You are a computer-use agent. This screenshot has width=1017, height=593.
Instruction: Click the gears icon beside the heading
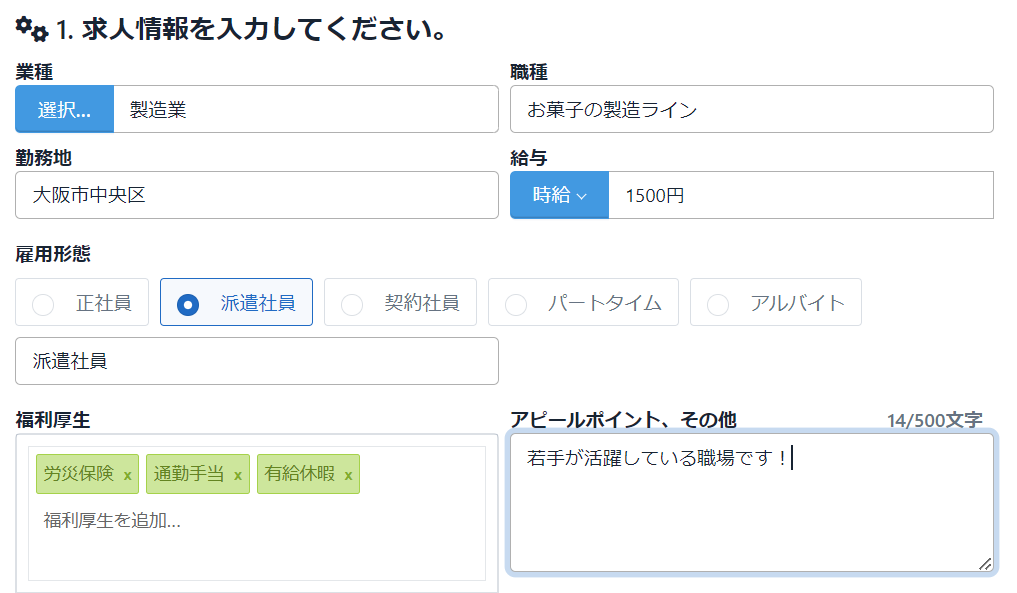coord(32,29)
